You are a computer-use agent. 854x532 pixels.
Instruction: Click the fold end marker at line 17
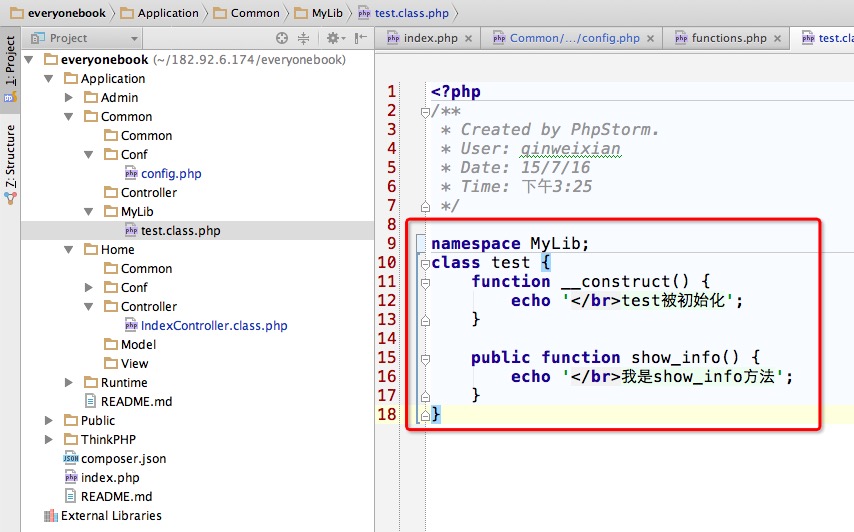coord(425,396)
